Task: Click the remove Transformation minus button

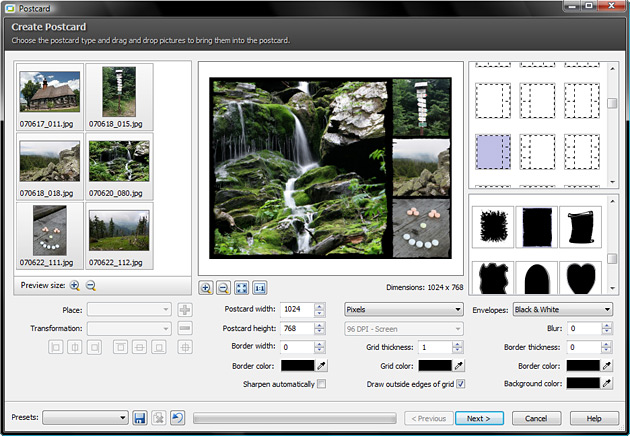Action: pyautogui.click(x=185, y=328)
